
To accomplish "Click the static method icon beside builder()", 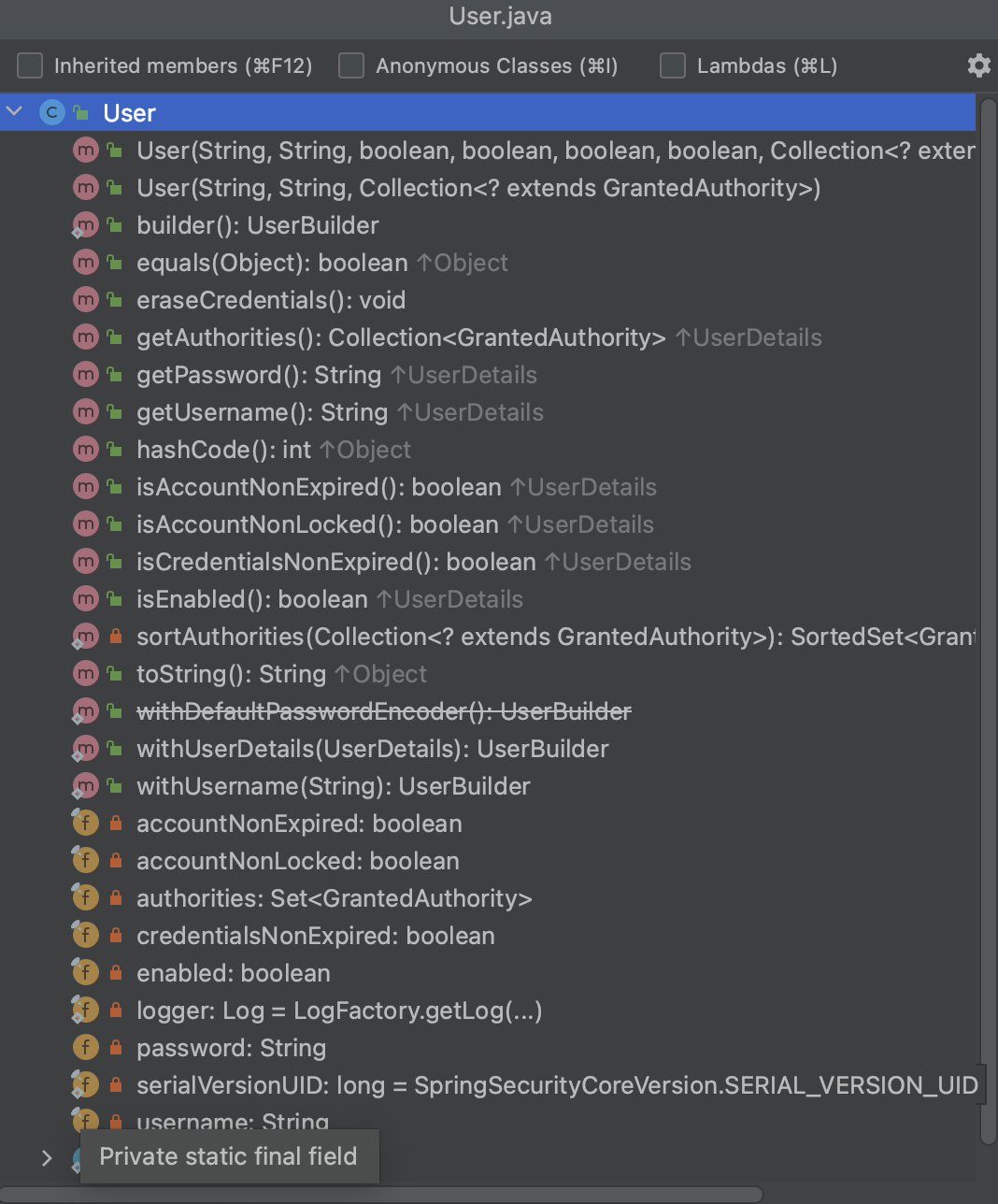I will click(85, 225).
